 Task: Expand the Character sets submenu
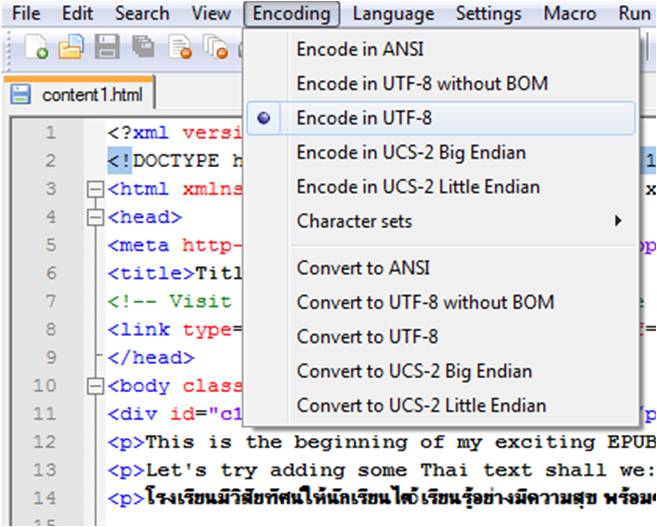[441, 221]
